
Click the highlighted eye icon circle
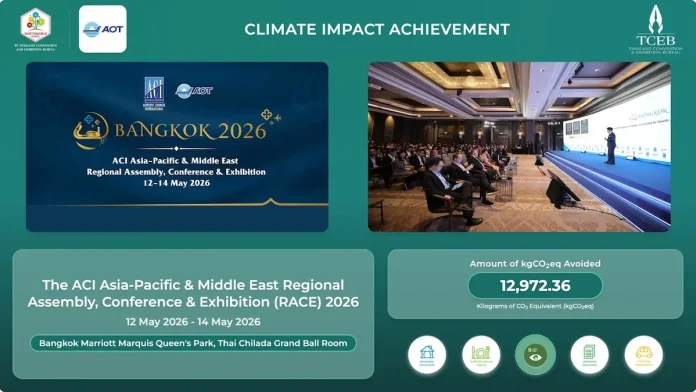535,355
